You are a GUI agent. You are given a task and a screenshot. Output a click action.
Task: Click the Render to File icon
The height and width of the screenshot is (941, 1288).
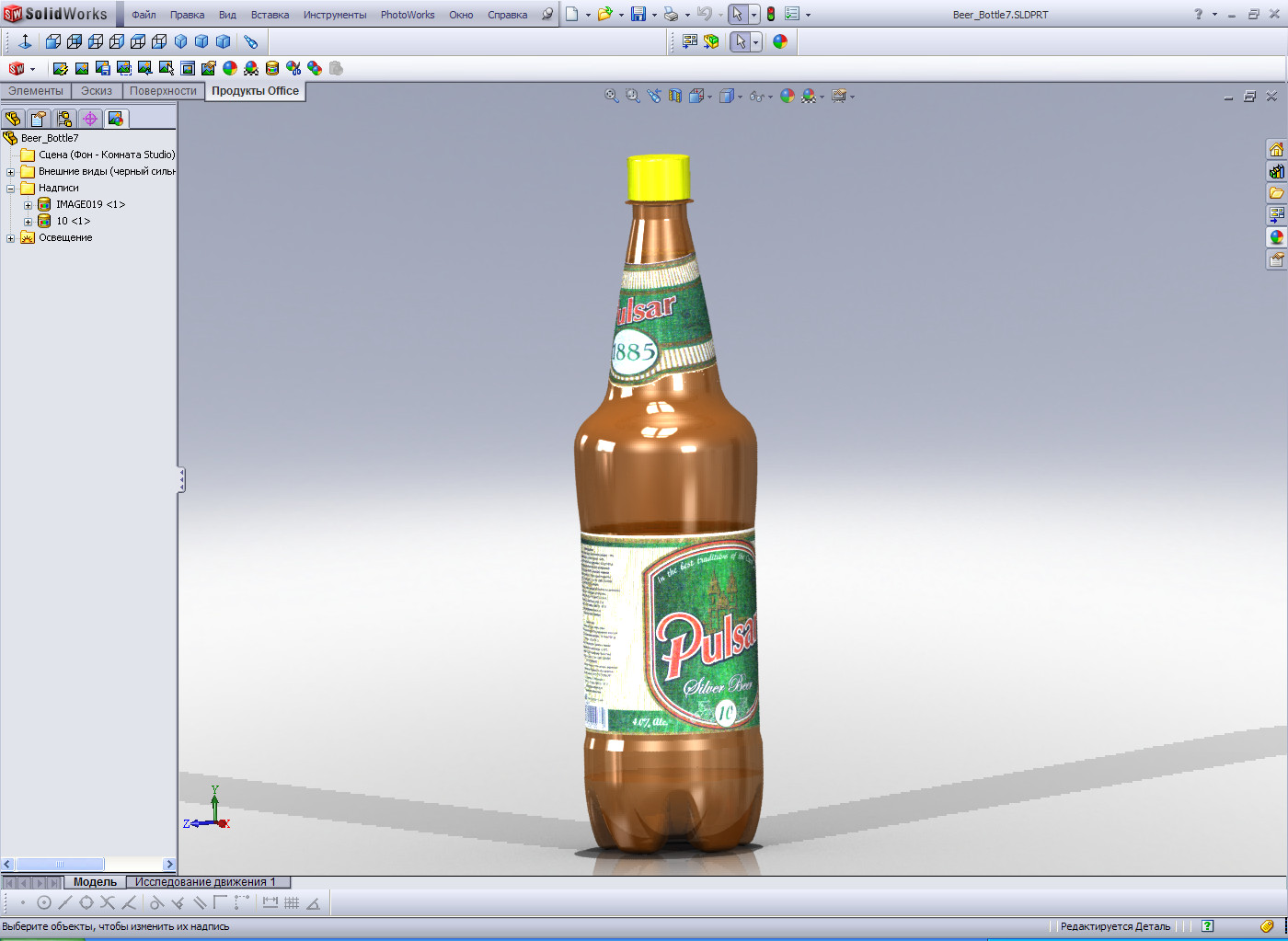tap(102, 68)
